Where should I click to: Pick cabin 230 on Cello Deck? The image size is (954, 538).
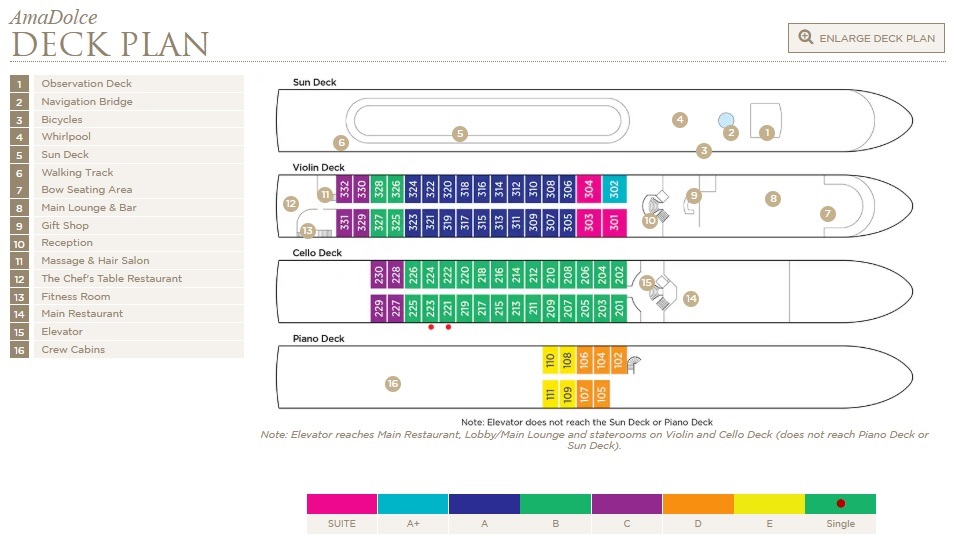(x=379, y=275)
